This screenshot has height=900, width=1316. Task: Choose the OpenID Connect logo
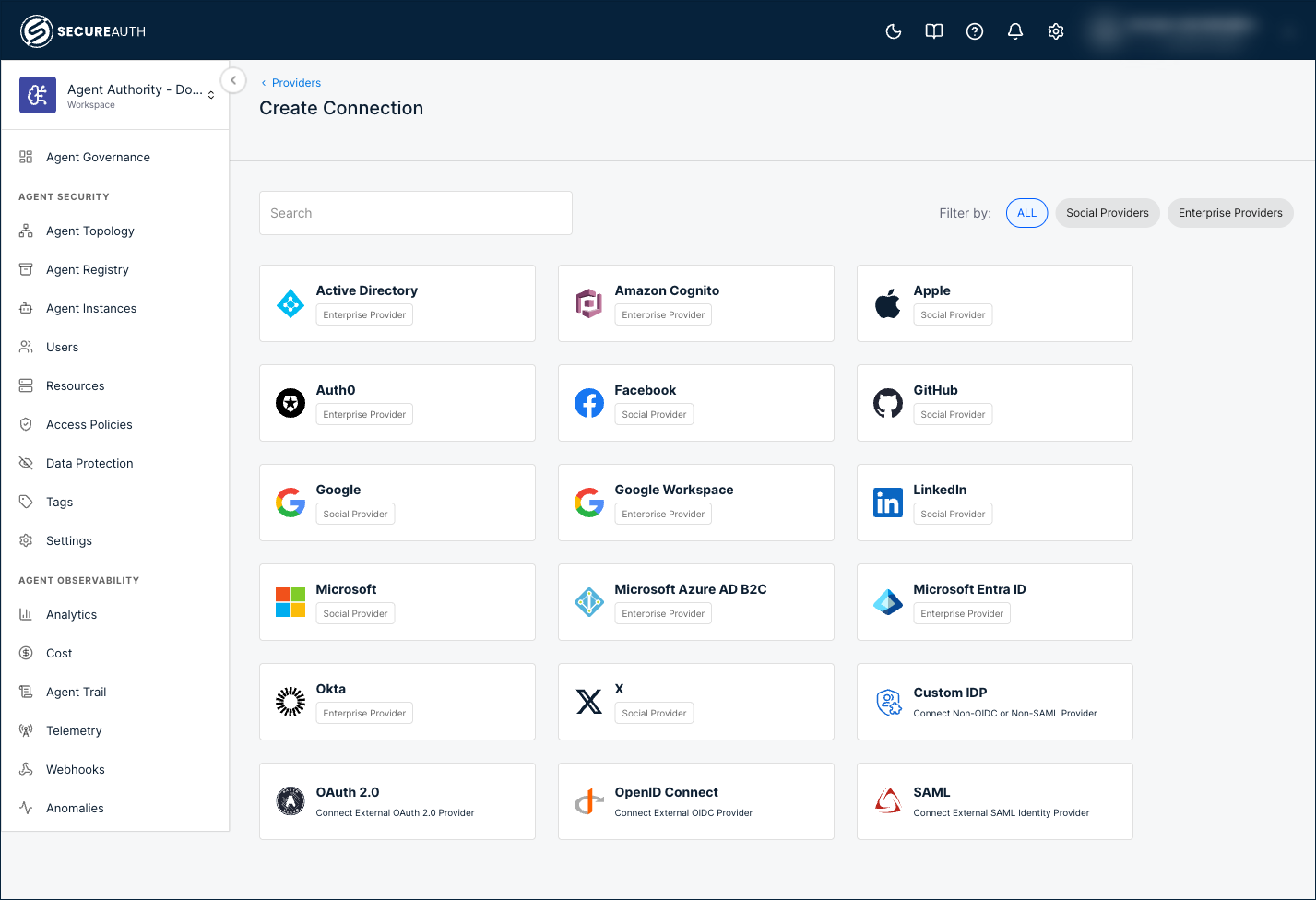coord(589,801)
